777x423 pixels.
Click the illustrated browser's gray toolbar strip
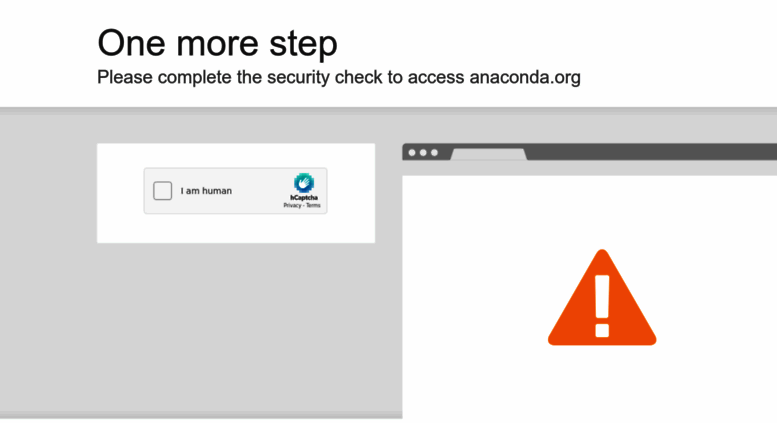(x=590, y=168)
